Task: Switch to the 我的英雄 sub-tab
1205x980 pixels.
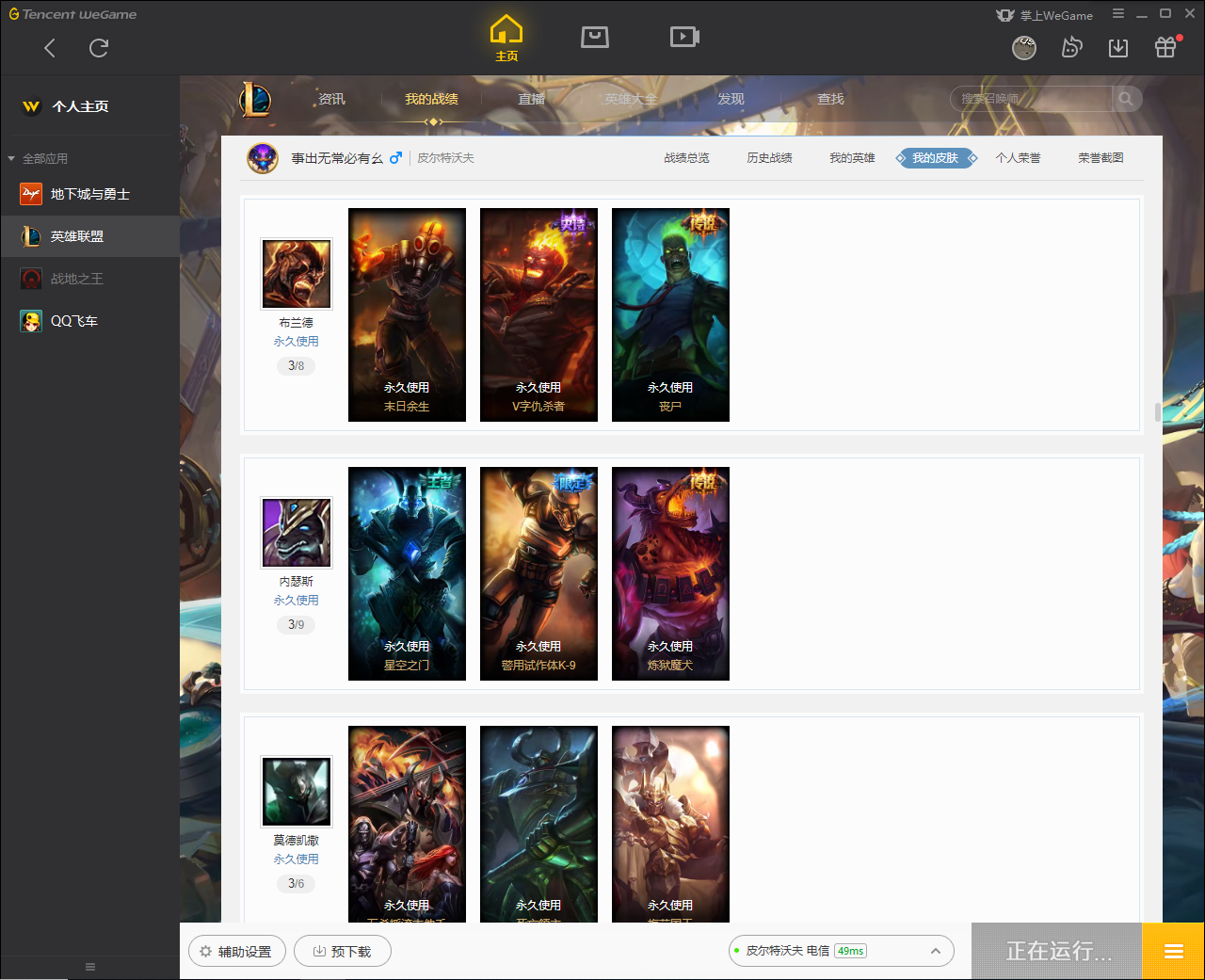Action: 853,158
